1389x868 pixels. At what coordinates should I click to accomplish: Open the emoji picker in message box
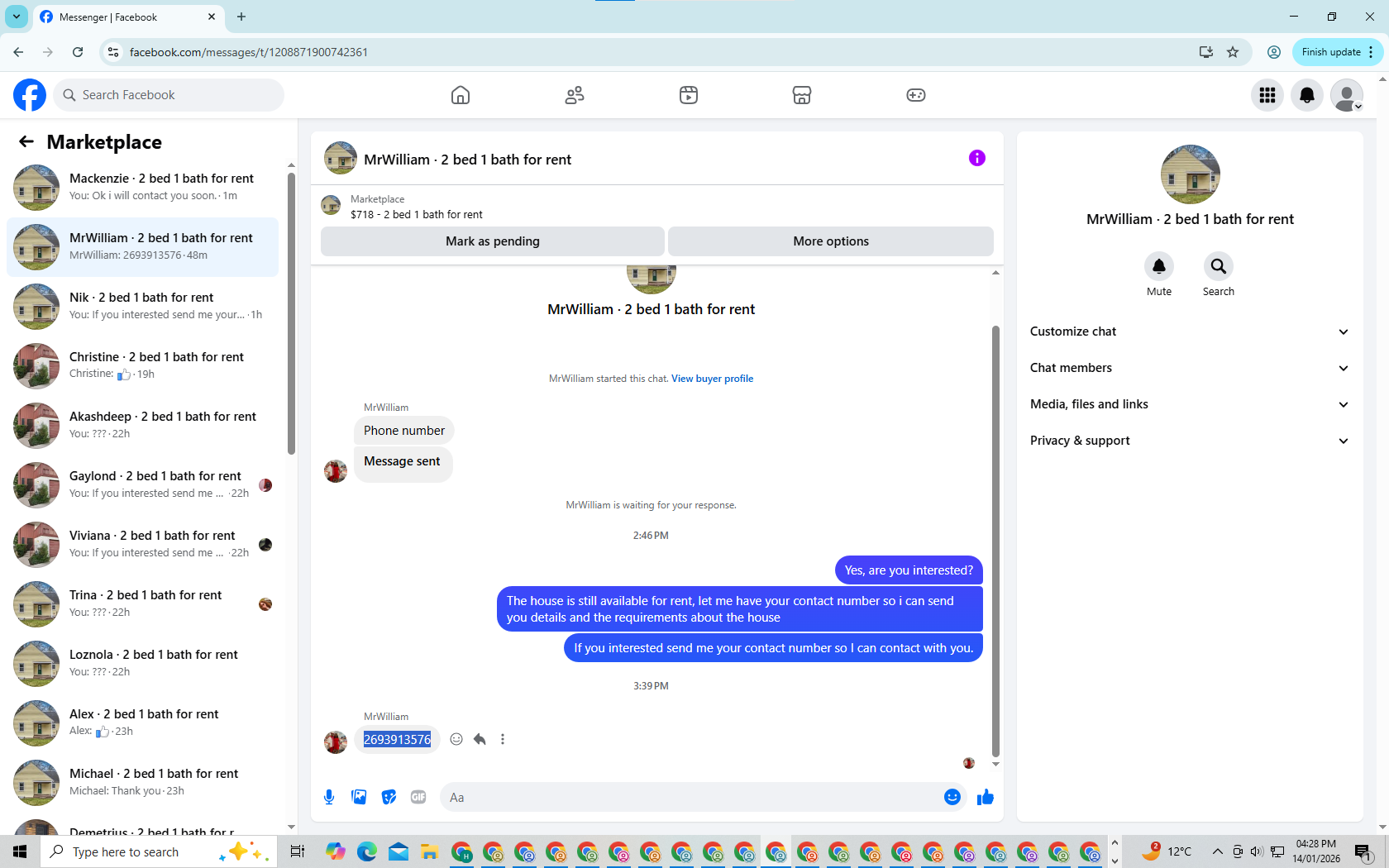952,797
